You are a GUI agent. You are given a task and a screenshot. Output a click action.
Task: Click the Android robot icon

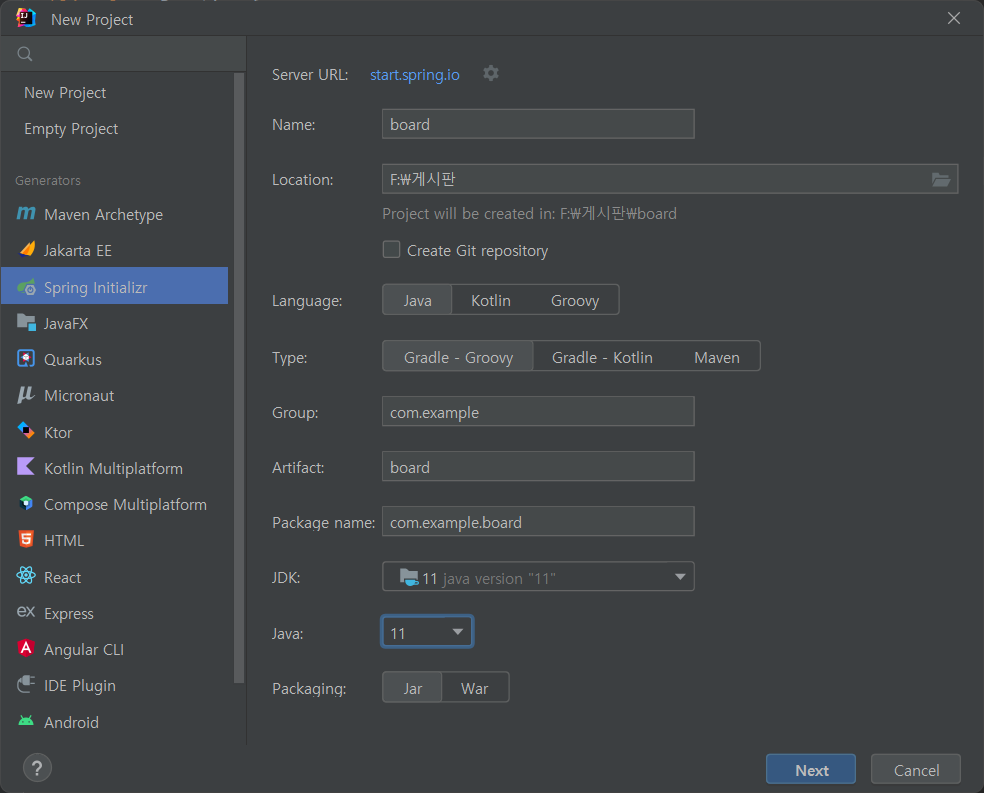(x=26, y=721)
